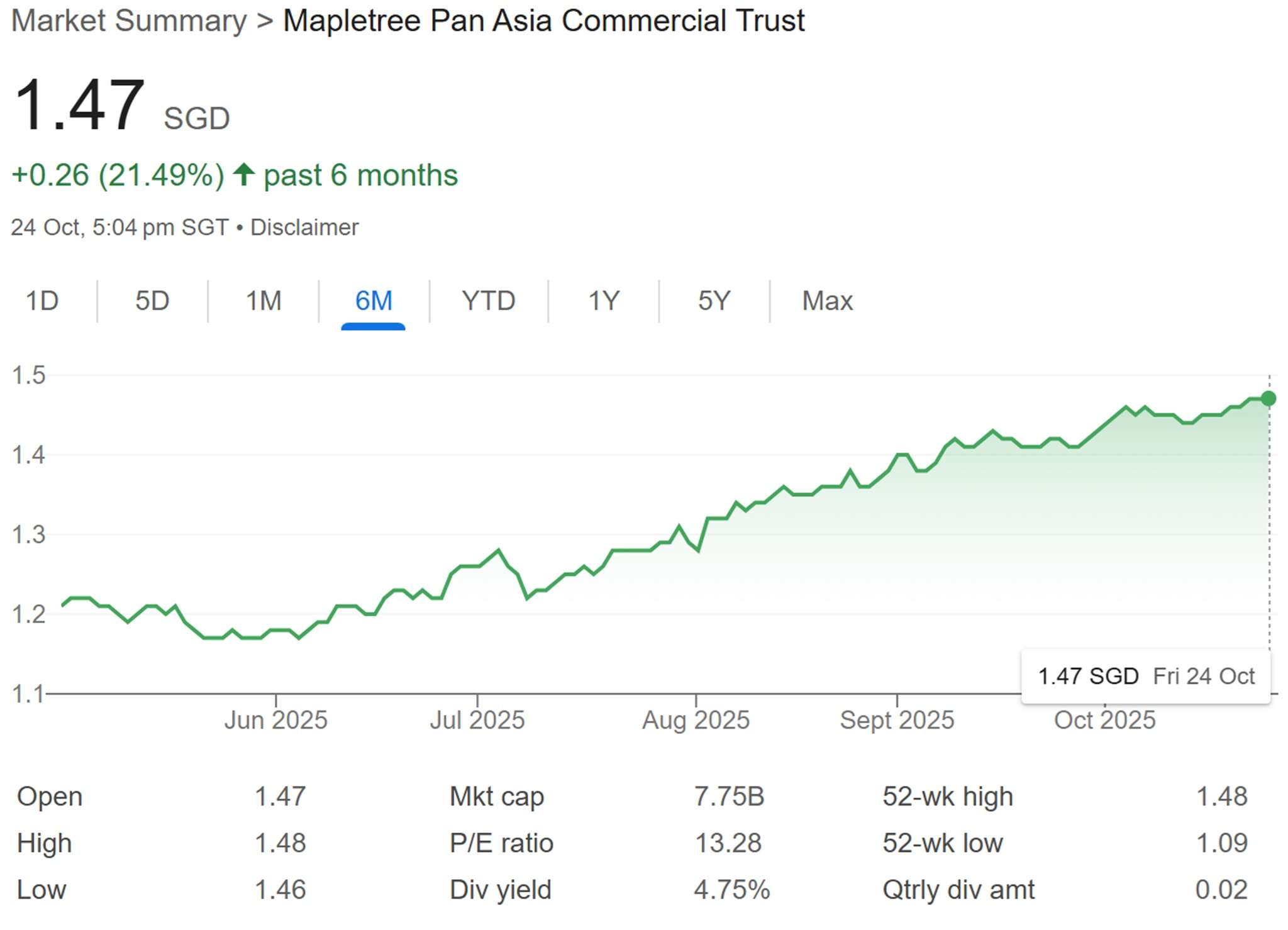Click the P/E ratio label
Viewport: 1288px width, 930px height.
point(501,843)
